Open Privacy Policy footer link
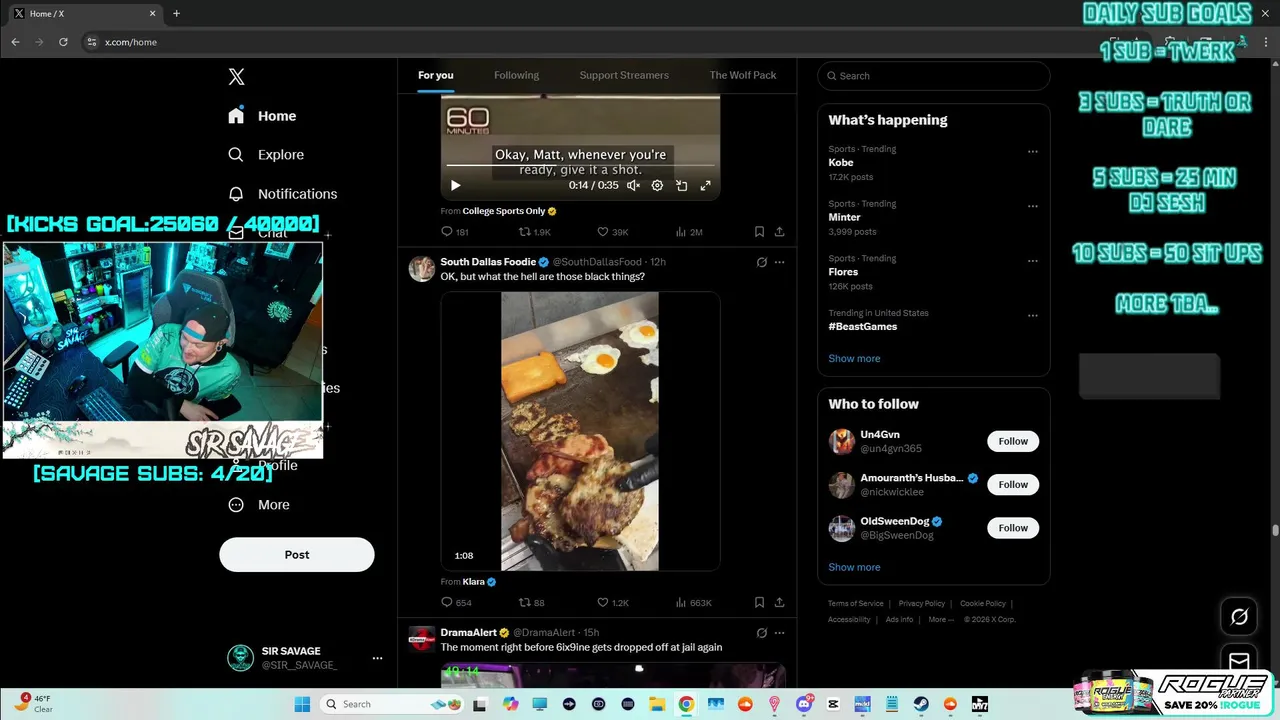The image size is (1280, 720). pyautogui.click(x=922, y=604)
